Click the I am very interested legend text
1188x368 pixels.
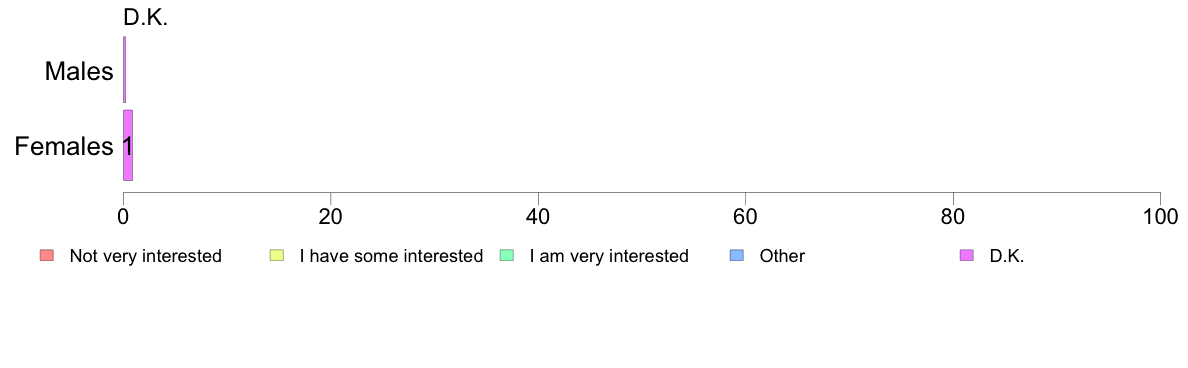[x=609, y=256]
